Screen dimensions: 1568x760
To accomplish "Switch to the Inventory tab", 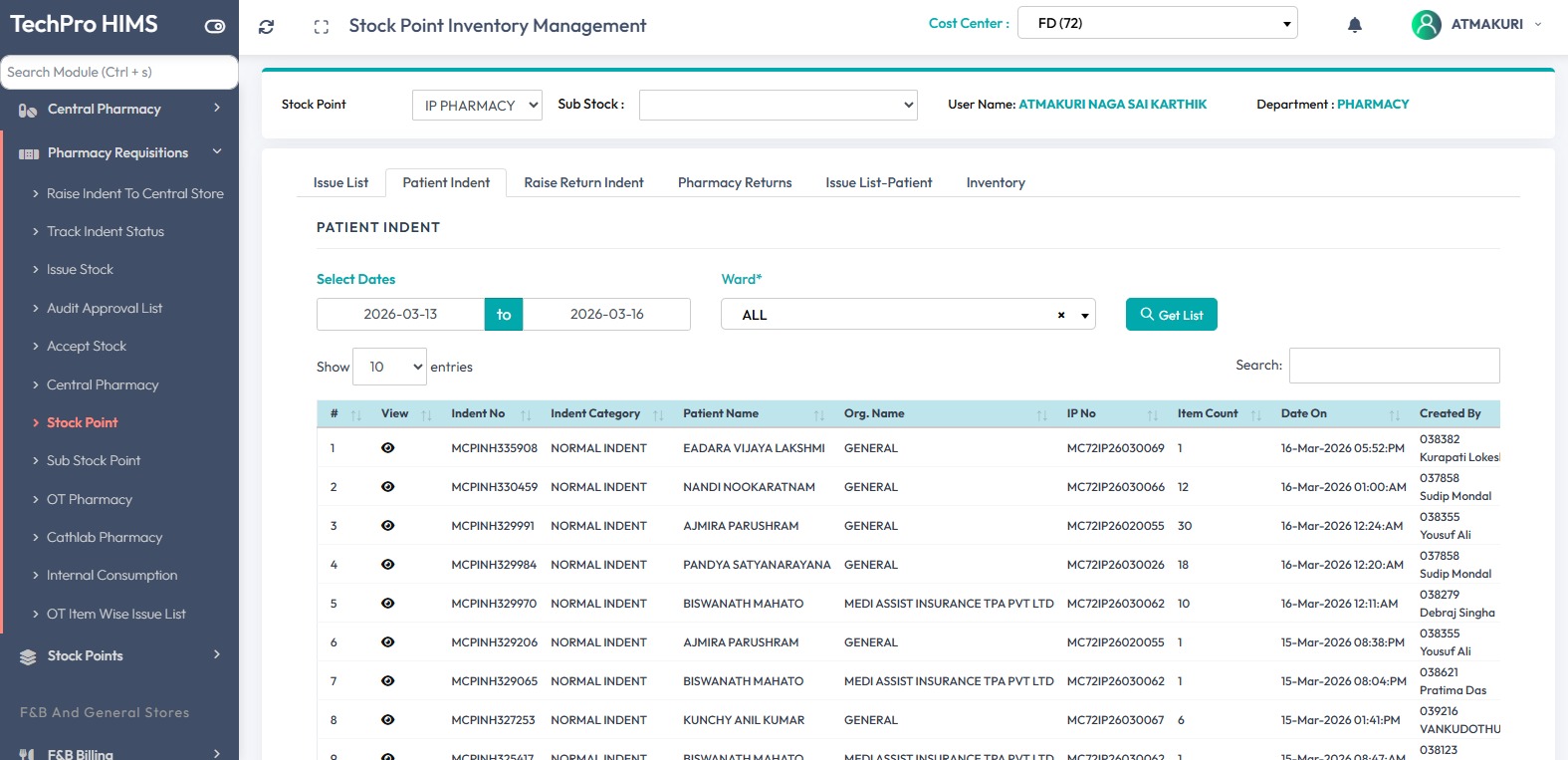I will pyautogui.click(x=995, y=183).
